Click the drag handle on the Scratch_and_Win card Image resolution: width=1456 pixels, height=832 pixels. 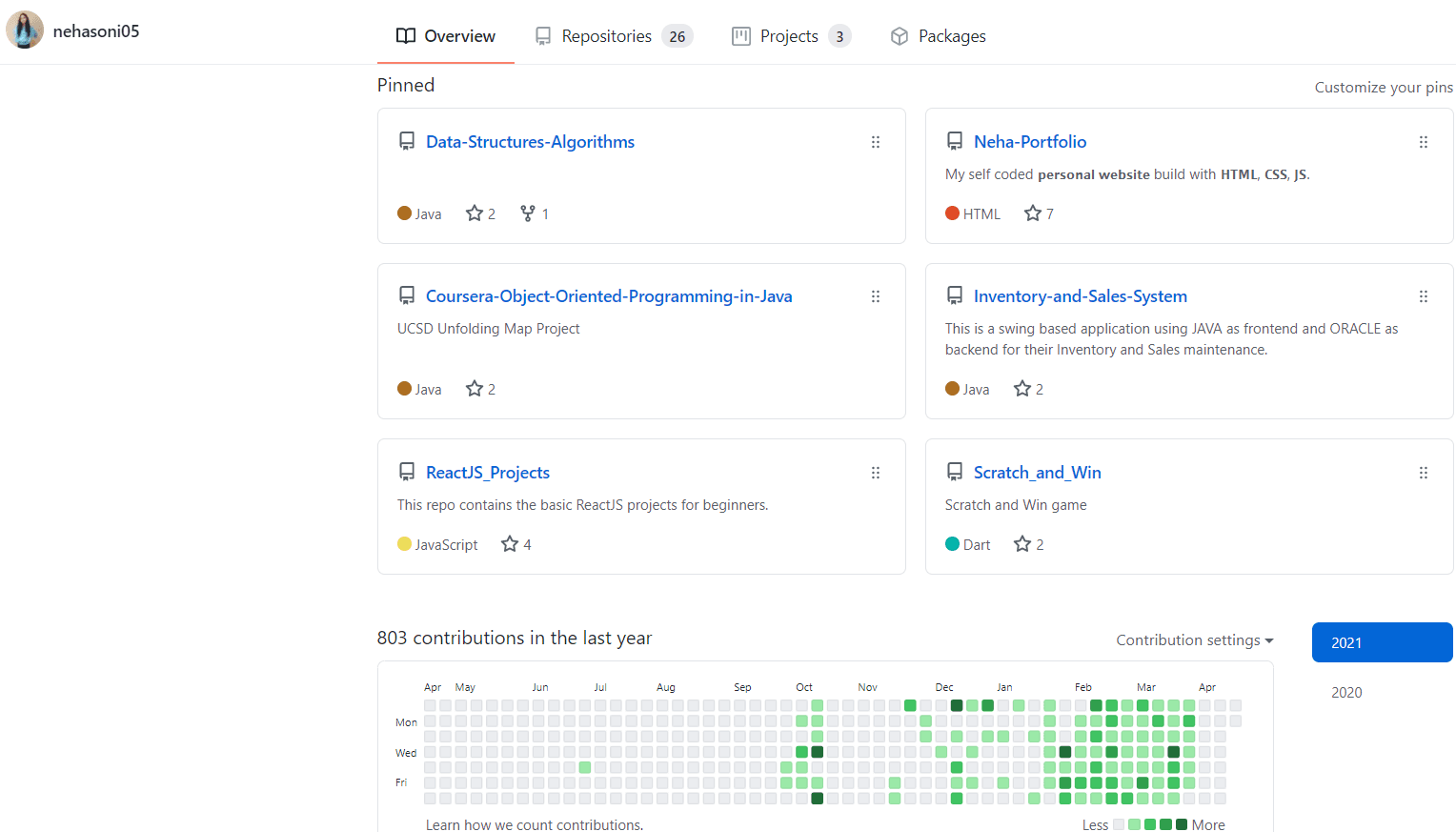click(x=1423, y=473)
